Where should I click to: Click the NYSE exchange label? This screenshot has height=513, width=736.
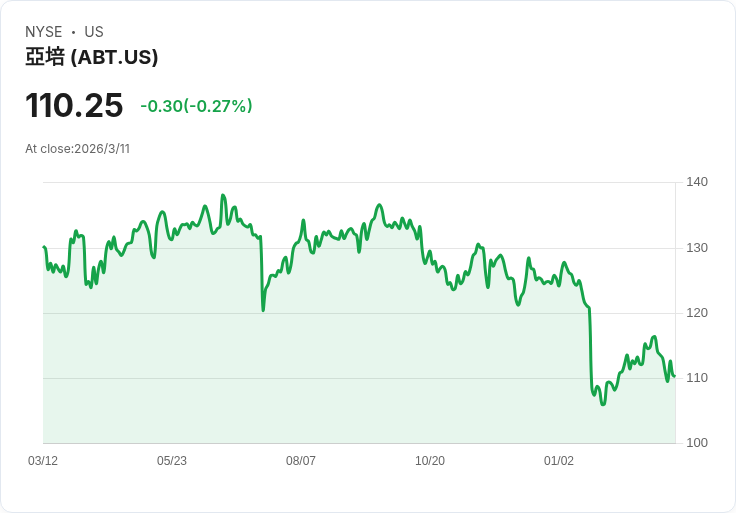(x=44, y=32)
